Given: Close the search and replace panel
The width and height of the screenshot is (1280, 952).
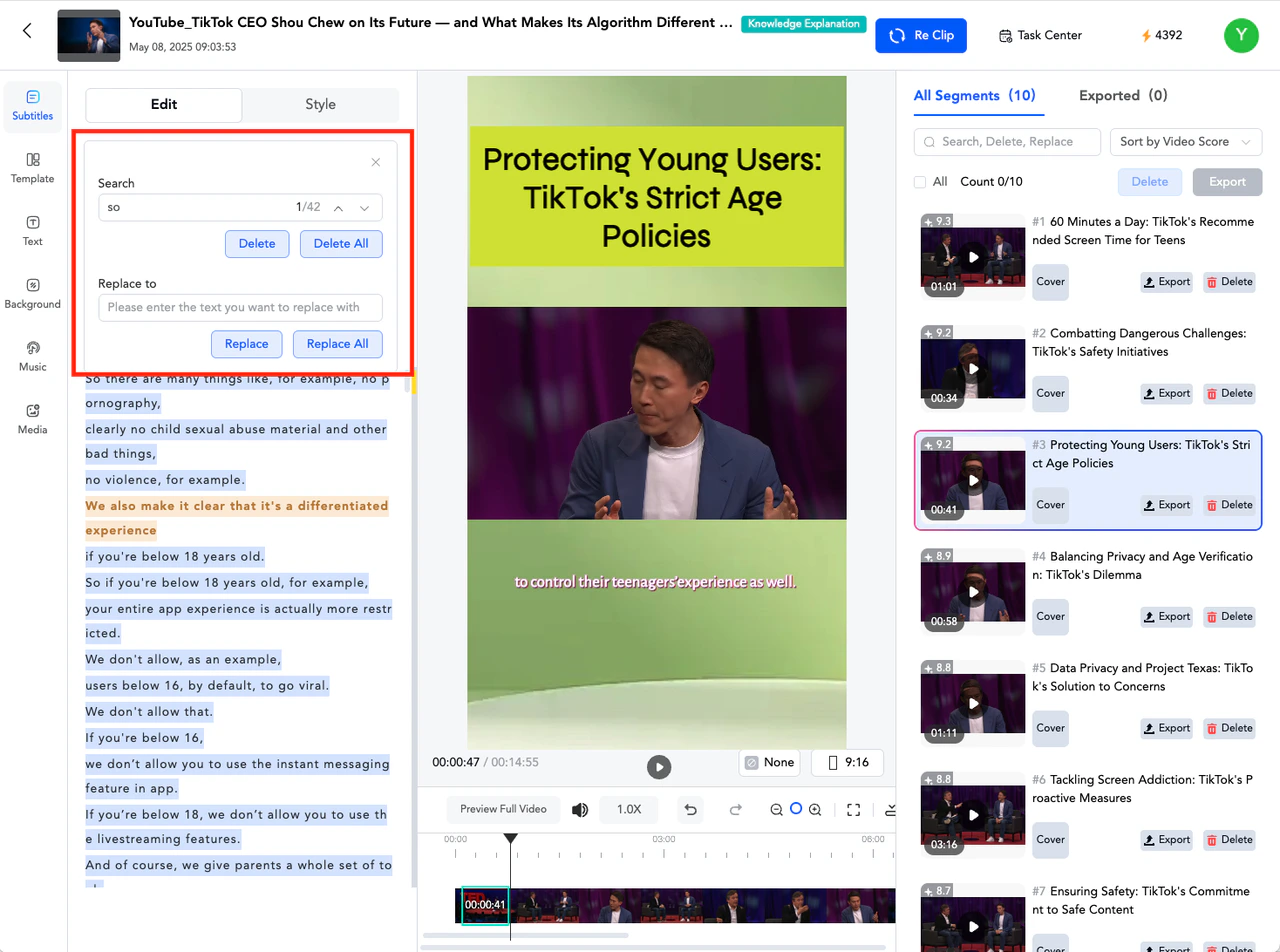Looking at the screenshot, I should click(376, 162).
